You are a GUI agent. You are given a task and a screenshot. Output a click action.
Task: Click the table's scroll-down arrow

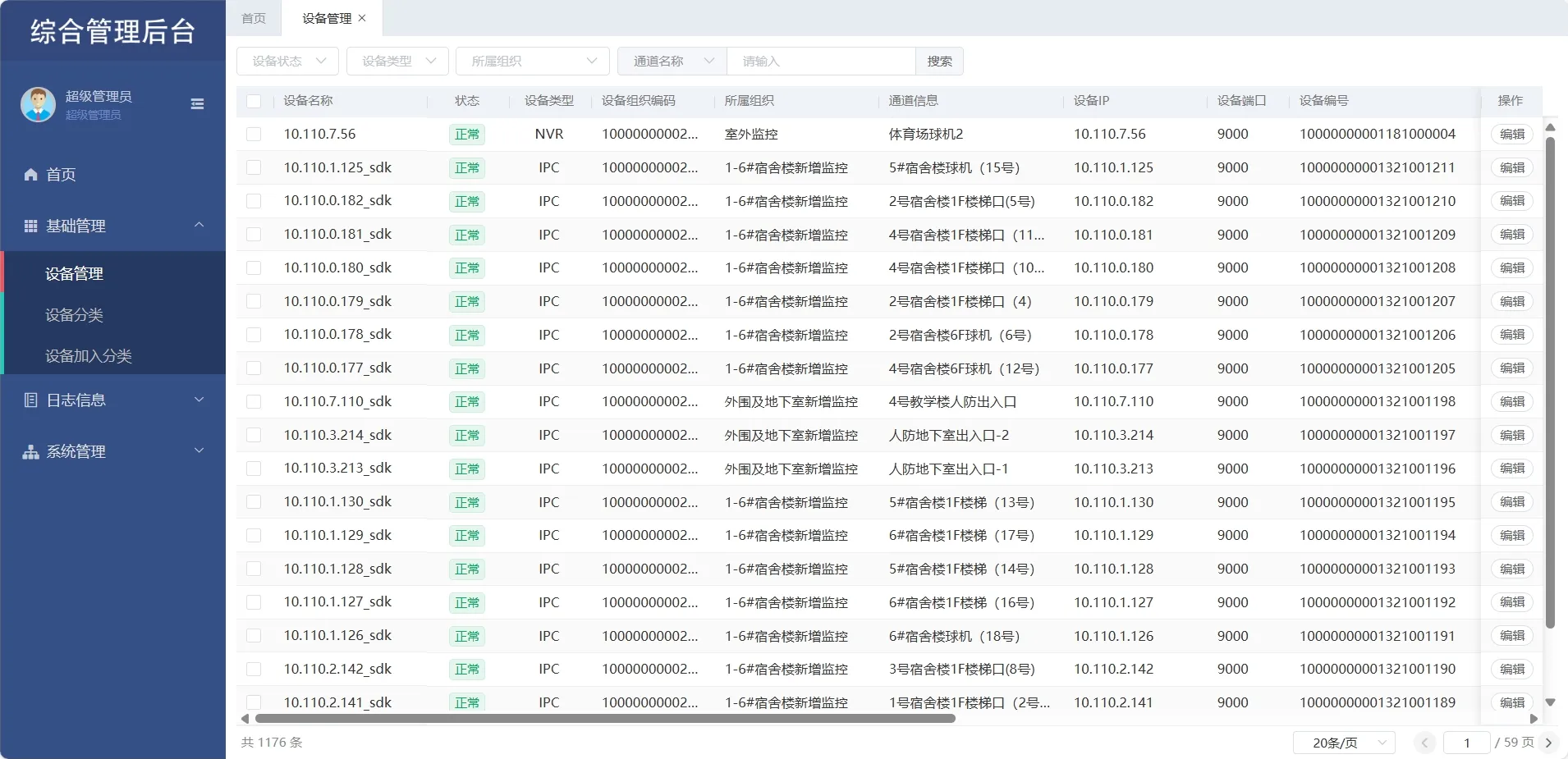pos(1550,702)
